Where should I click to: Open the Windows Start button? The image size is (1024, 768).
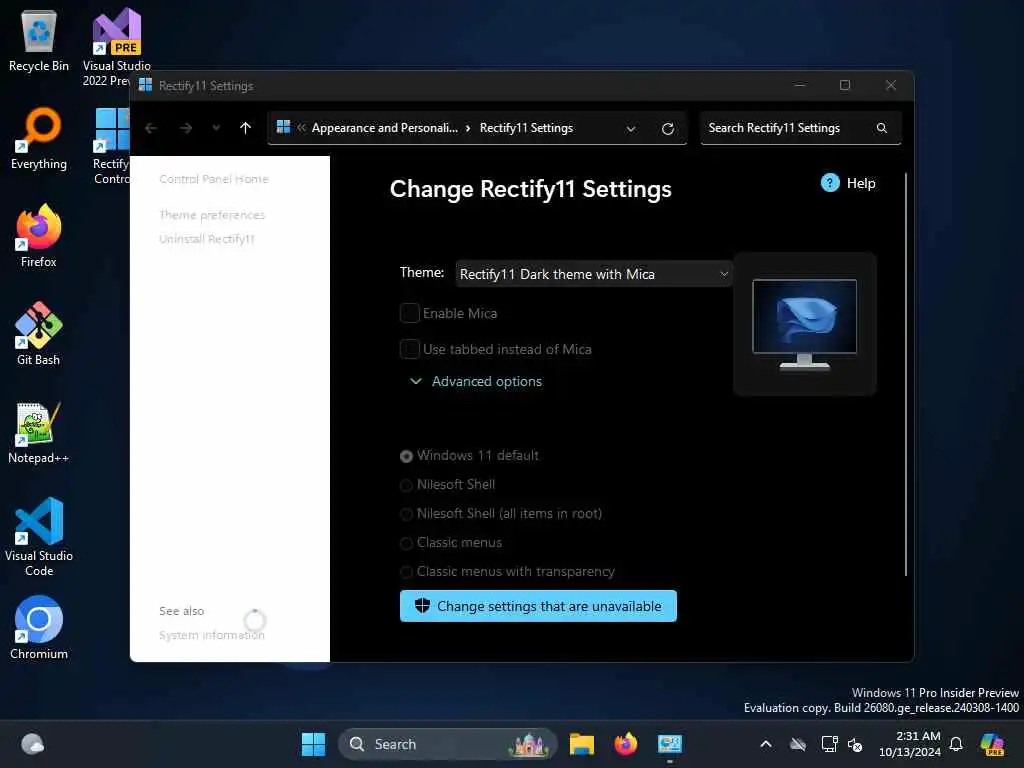click(x=313, y=744)
